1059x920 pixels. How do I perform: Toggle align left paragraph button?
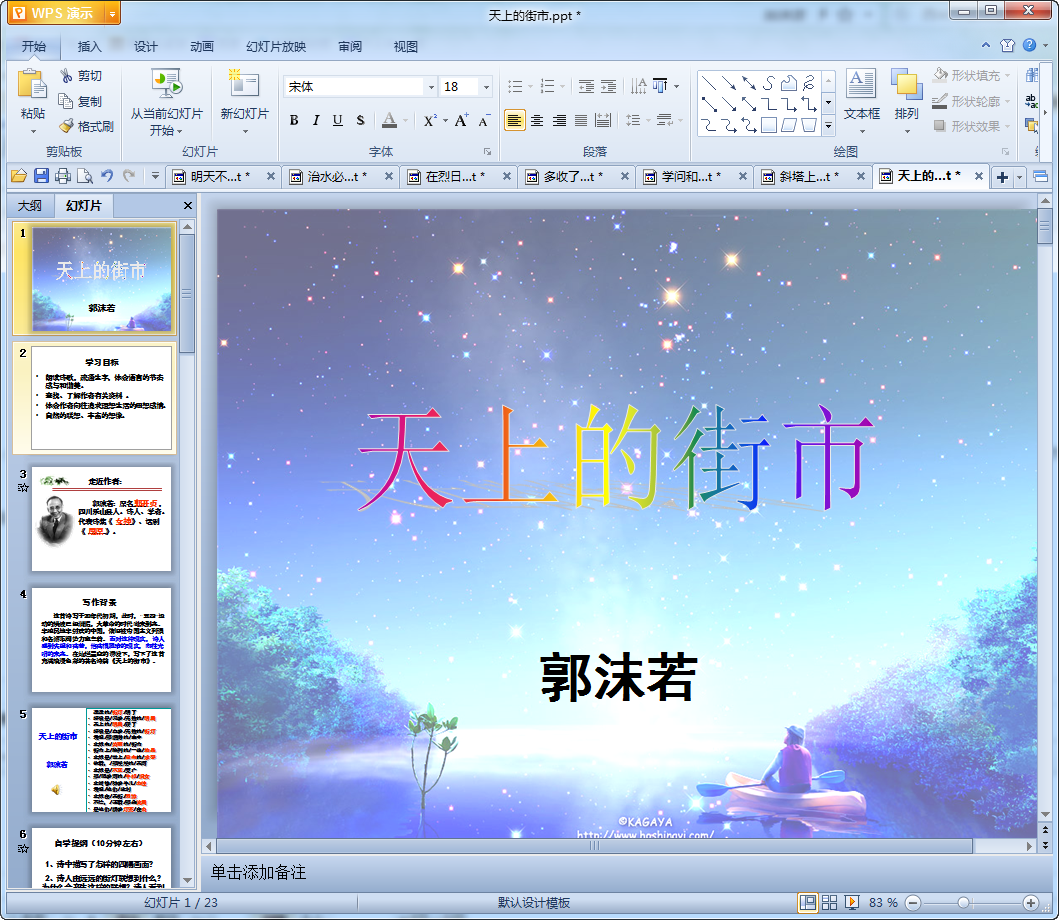coord(515,120)
